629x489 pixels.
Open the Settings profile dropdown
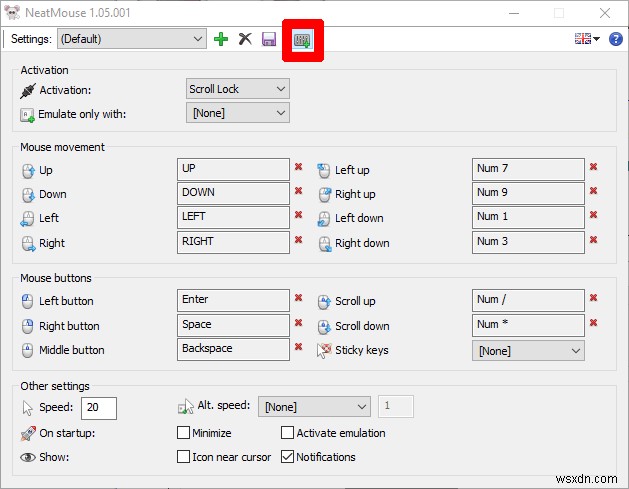tap(131, 39)
